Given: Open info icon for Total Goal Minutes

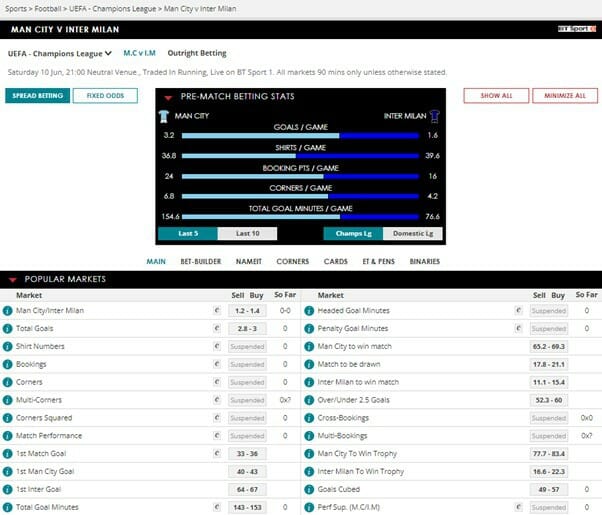Looking at the screenshot, I should coord(7,507).
